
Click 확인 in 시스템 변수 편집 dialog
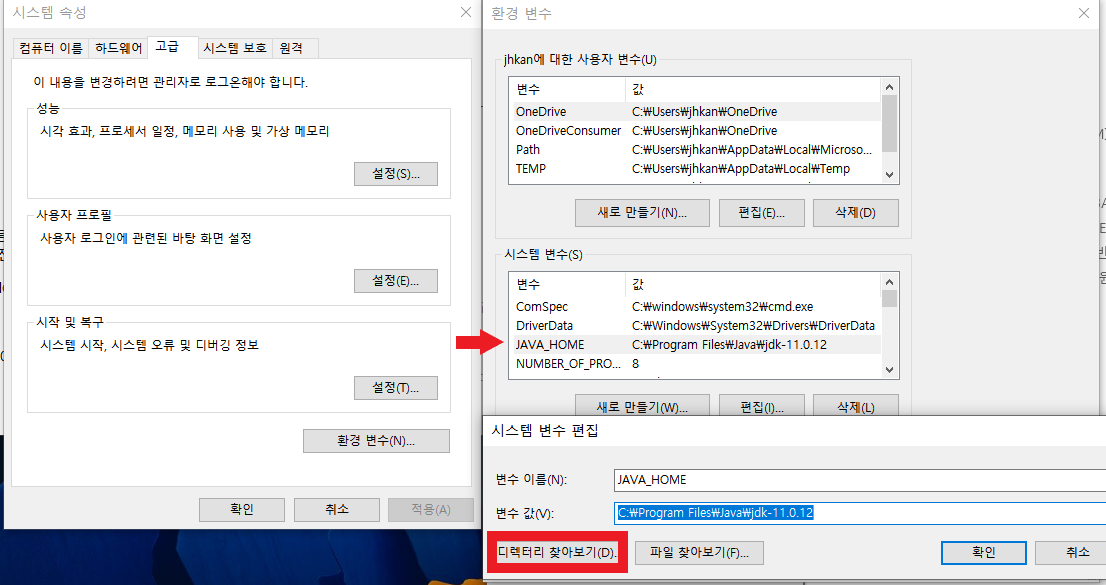983,553
